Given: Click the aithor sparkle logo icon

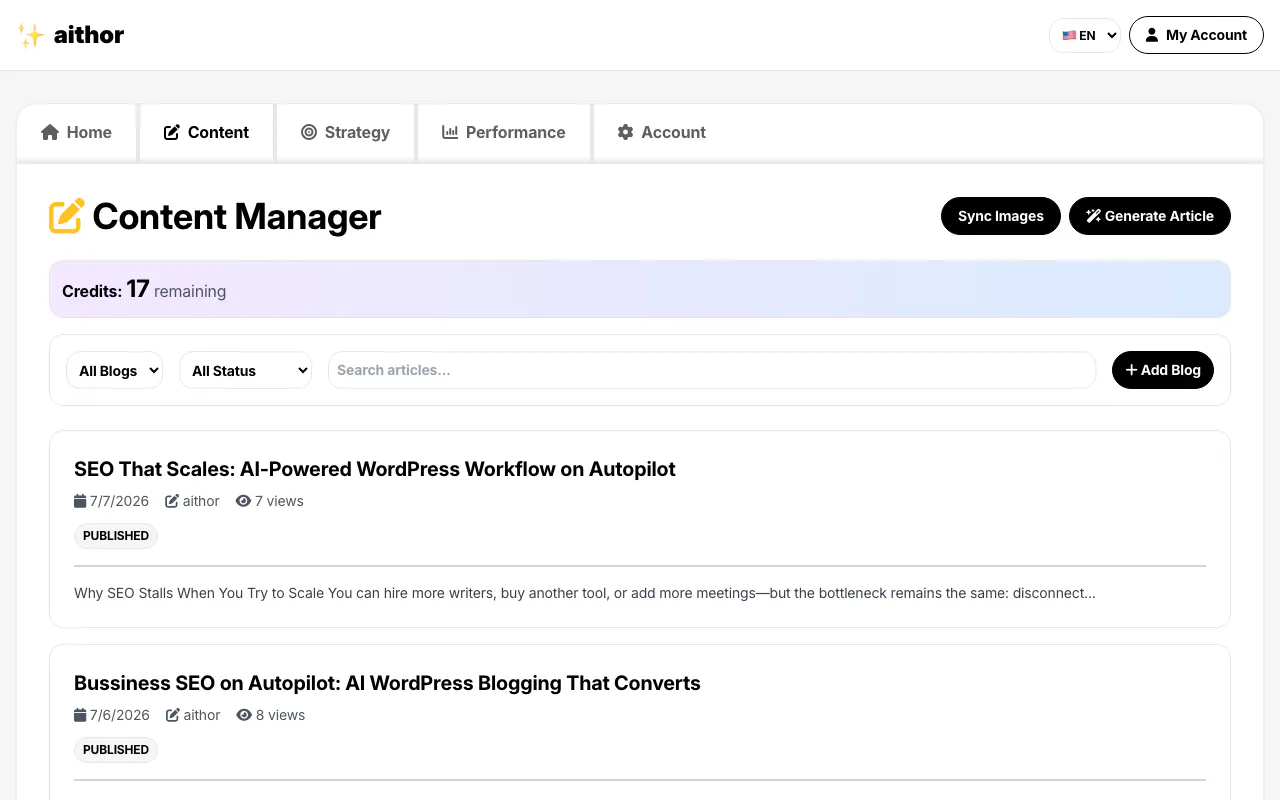Looking at the screenshot, I should pyautogui.click(x=31, y=36).
